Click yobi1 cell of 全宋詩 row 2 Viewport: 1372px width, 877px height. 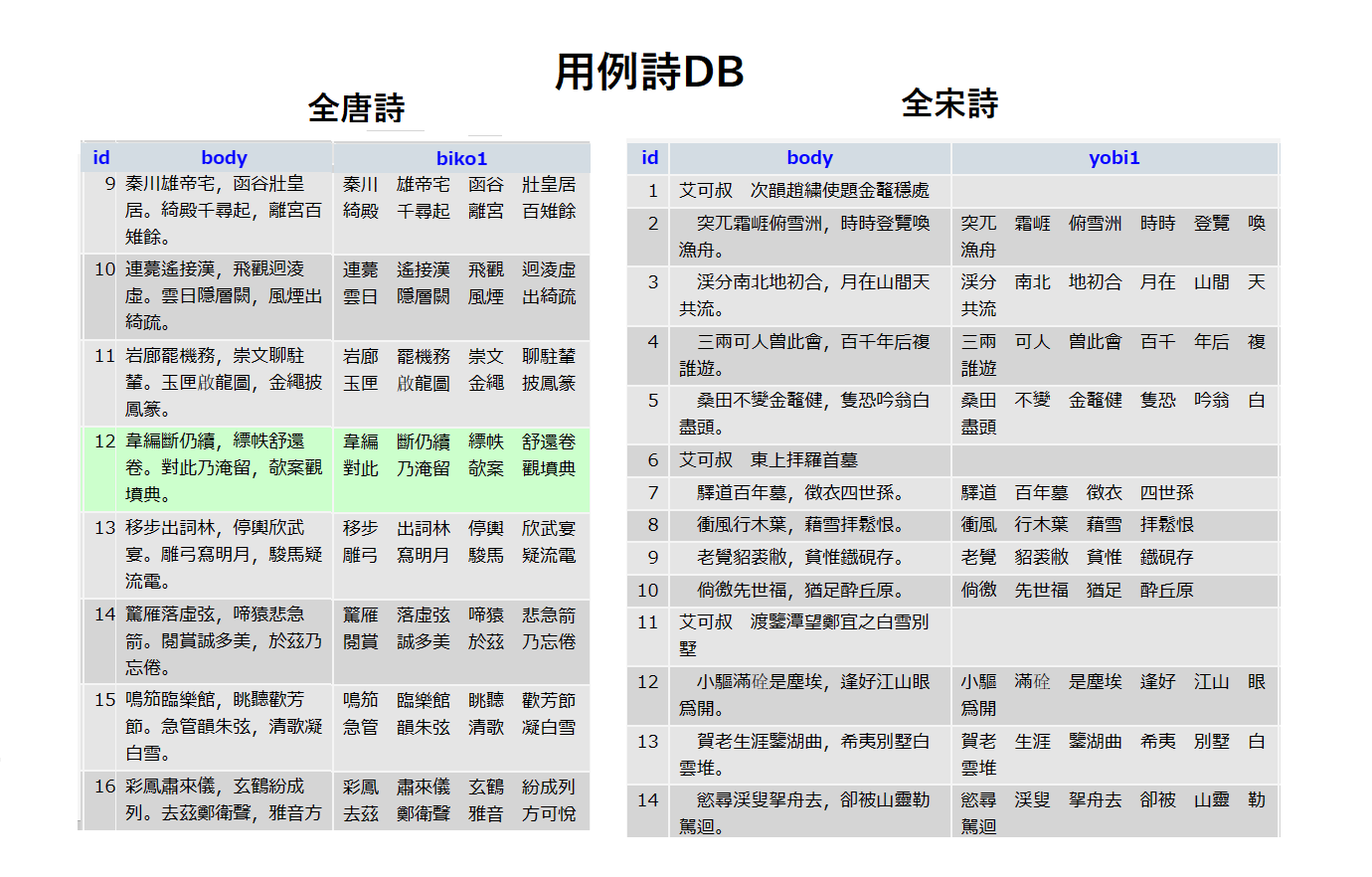[x=1115, y=237]
